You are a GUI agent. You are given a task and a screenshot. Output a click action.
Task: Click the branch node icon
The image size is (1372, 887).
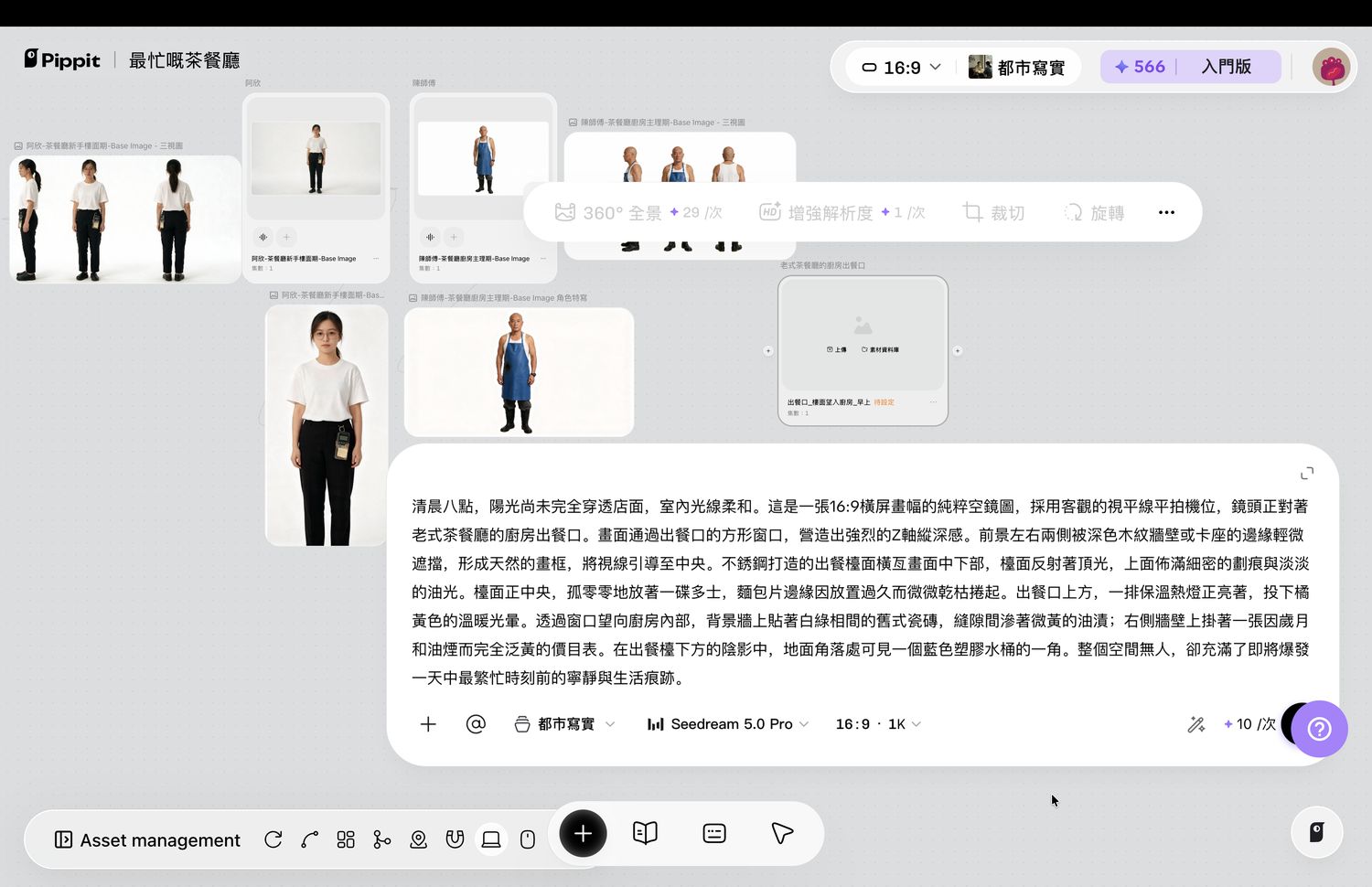pyautogui.click(x=382, y=839)
